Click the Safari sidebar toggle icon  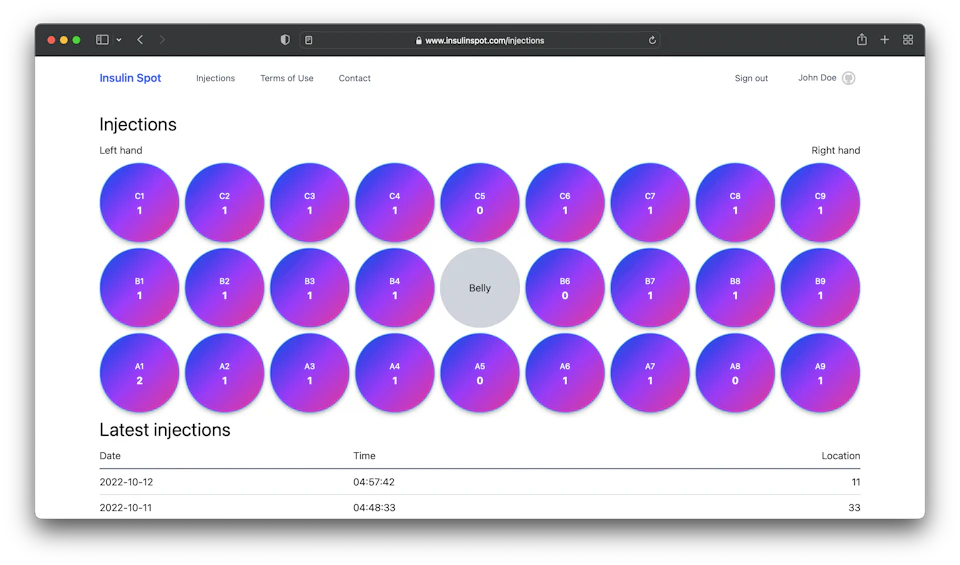click(x=102, y=40)
